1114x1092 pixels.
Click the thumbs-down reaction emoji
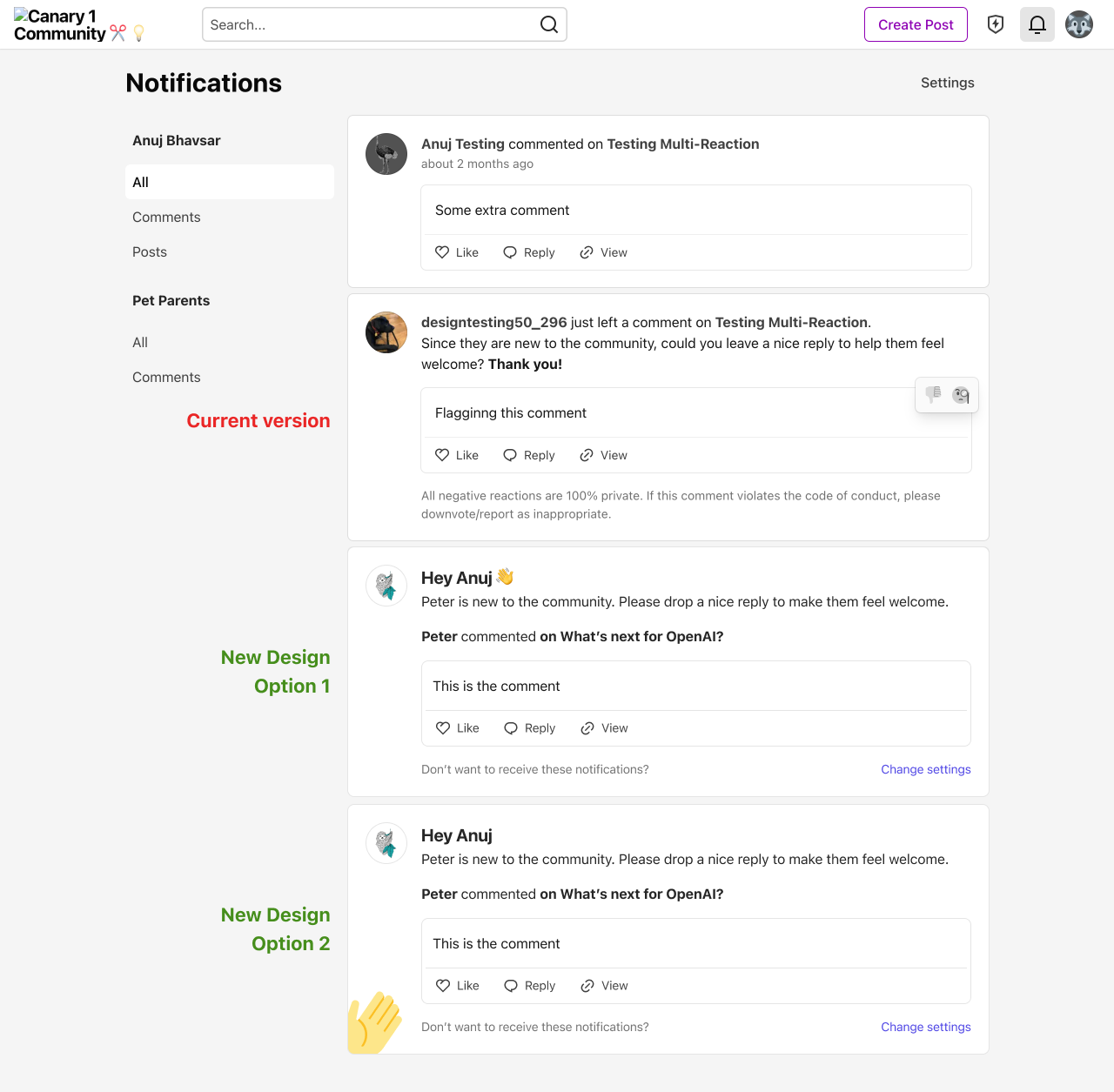coord(933,394)
